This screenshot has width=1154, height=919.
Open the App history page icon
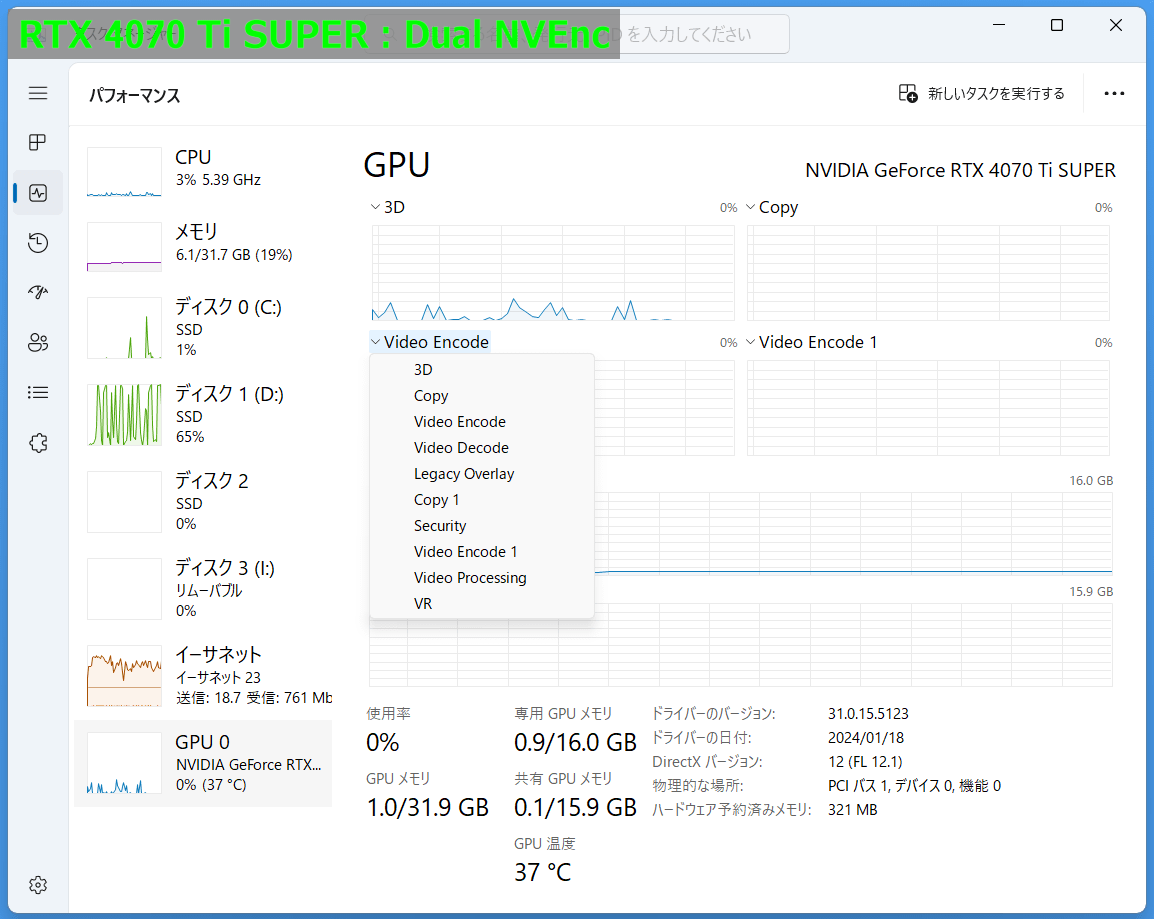38,243
